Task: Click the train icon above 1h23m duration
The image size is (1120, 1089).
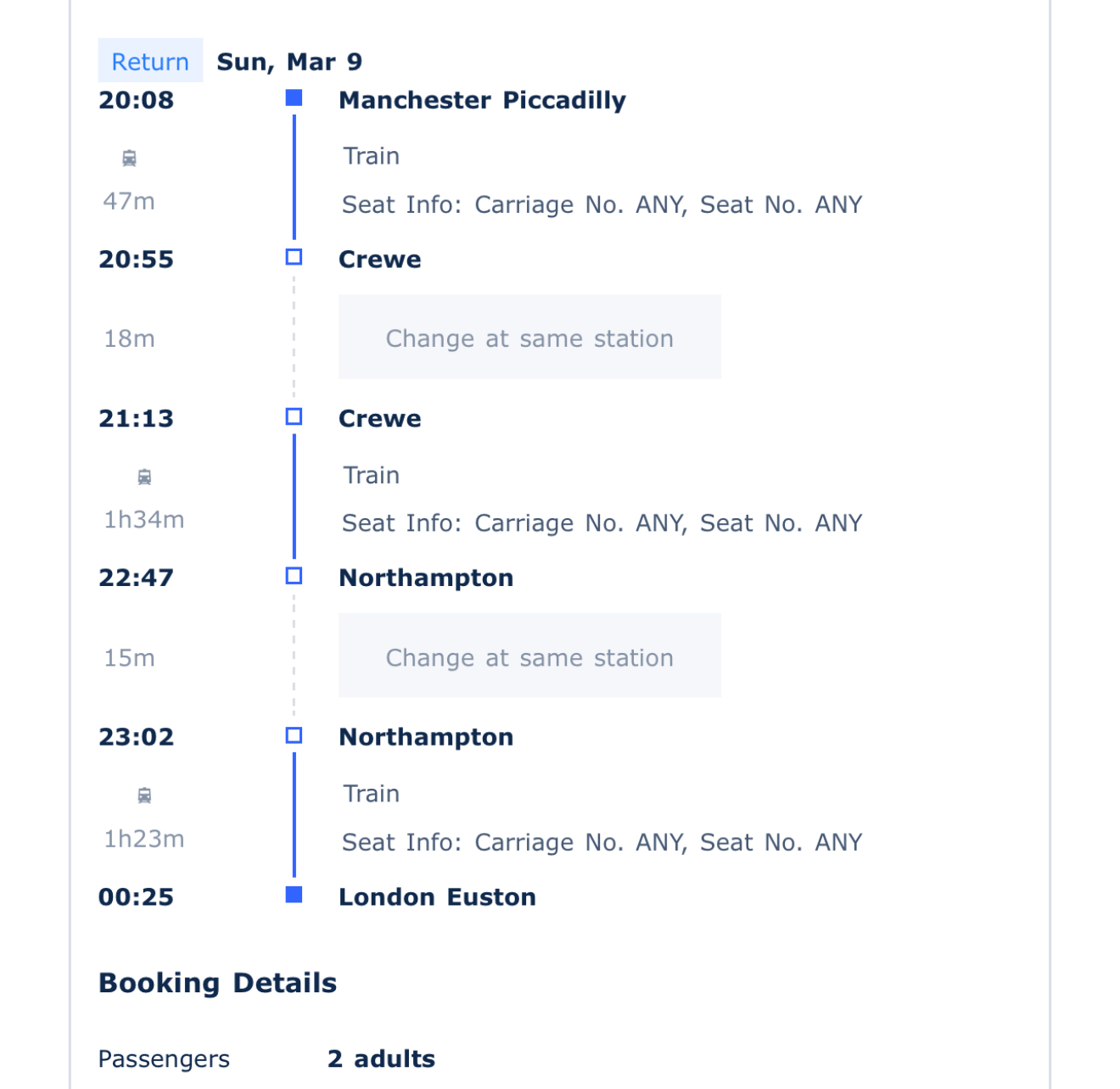Action: [144, 796]
